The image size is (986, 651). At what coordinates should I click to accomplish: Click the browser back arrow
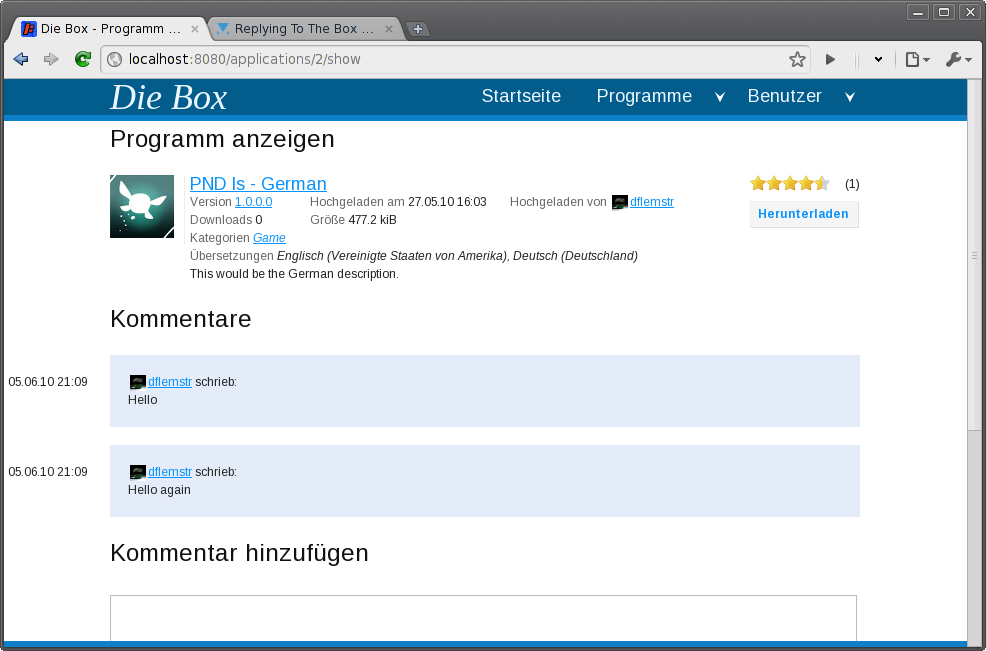(20, 60)
